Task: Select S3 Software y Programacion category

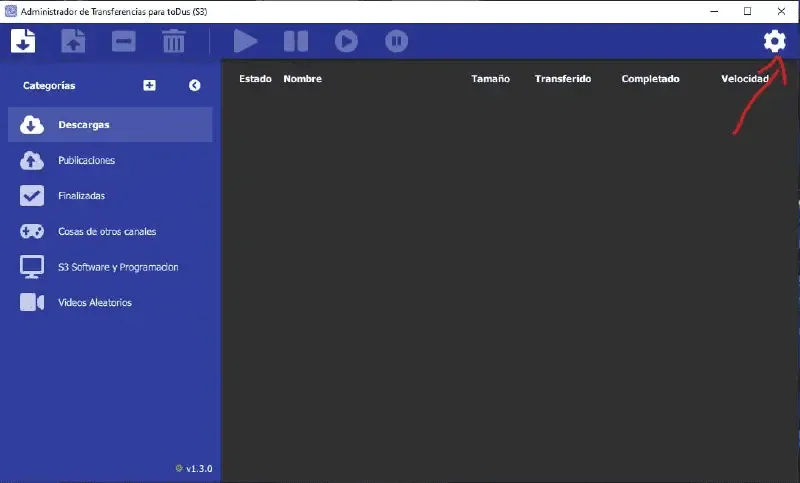Action: point(110,267)
